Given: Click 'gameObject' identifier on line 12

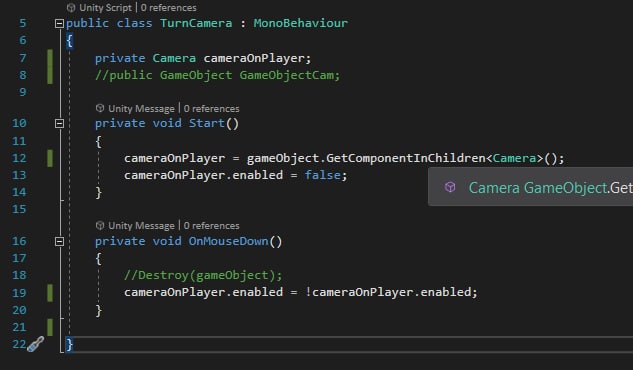Looking at the screenshot, I should [x=283, y=159].
